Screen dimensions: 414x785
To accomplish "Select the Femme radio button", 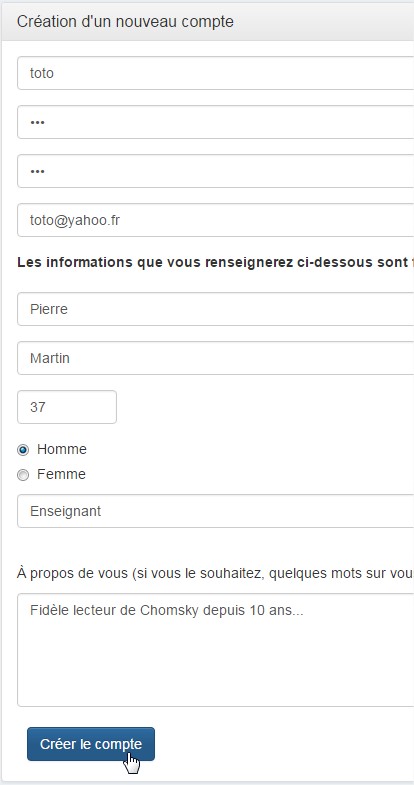I will click(23, 475).
